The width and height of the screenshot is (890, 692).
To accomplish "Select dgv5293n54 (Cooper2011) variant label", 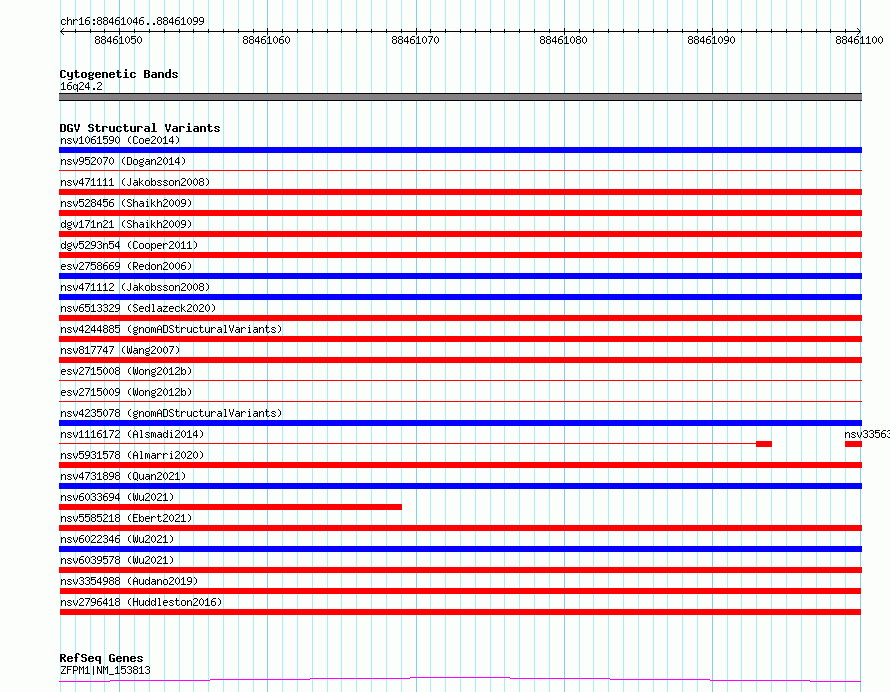I will 129,245.
